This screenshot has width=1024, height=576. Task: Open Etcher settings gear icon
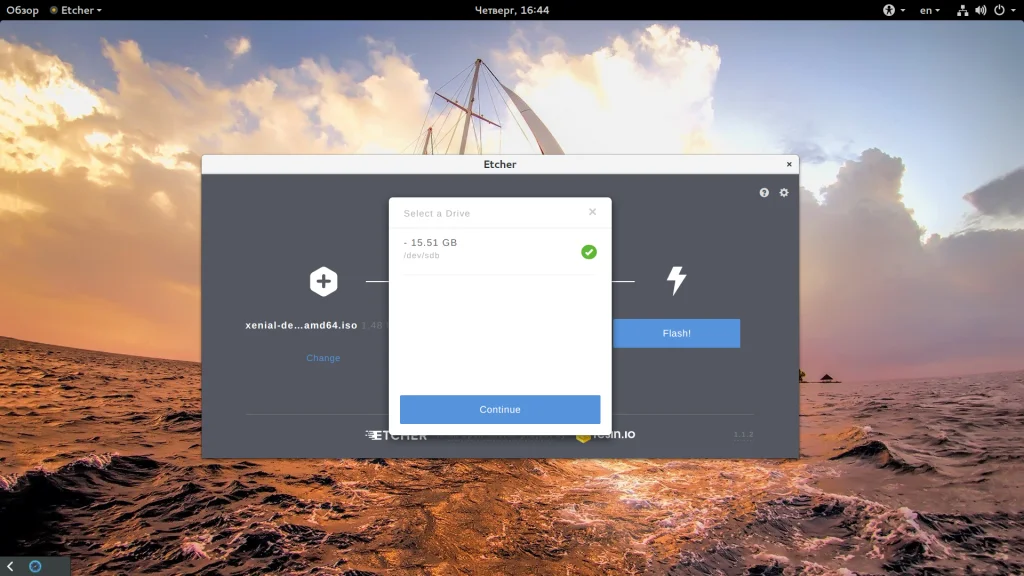point(784,193)
